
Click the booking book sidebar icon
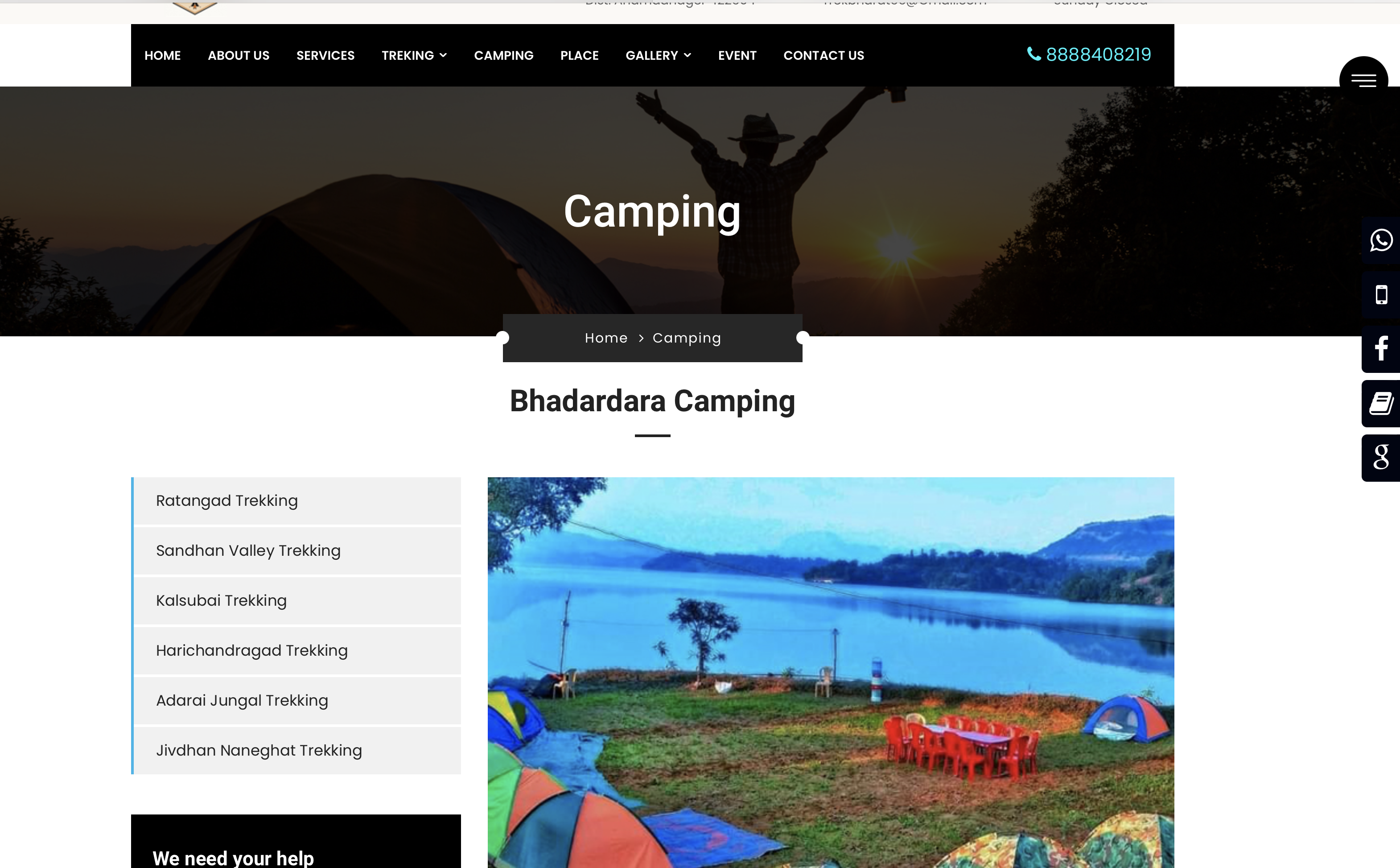(x=1381, y=404)
